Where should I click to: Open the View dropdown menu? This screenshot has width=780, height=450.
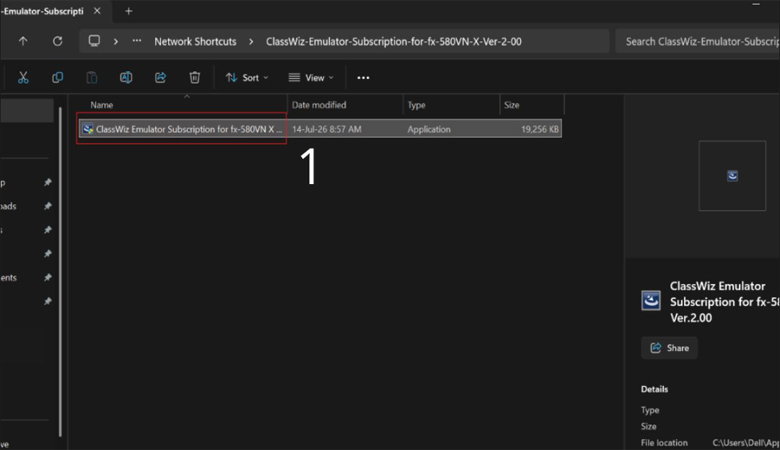pyautogui.click(x=311, y=78)
